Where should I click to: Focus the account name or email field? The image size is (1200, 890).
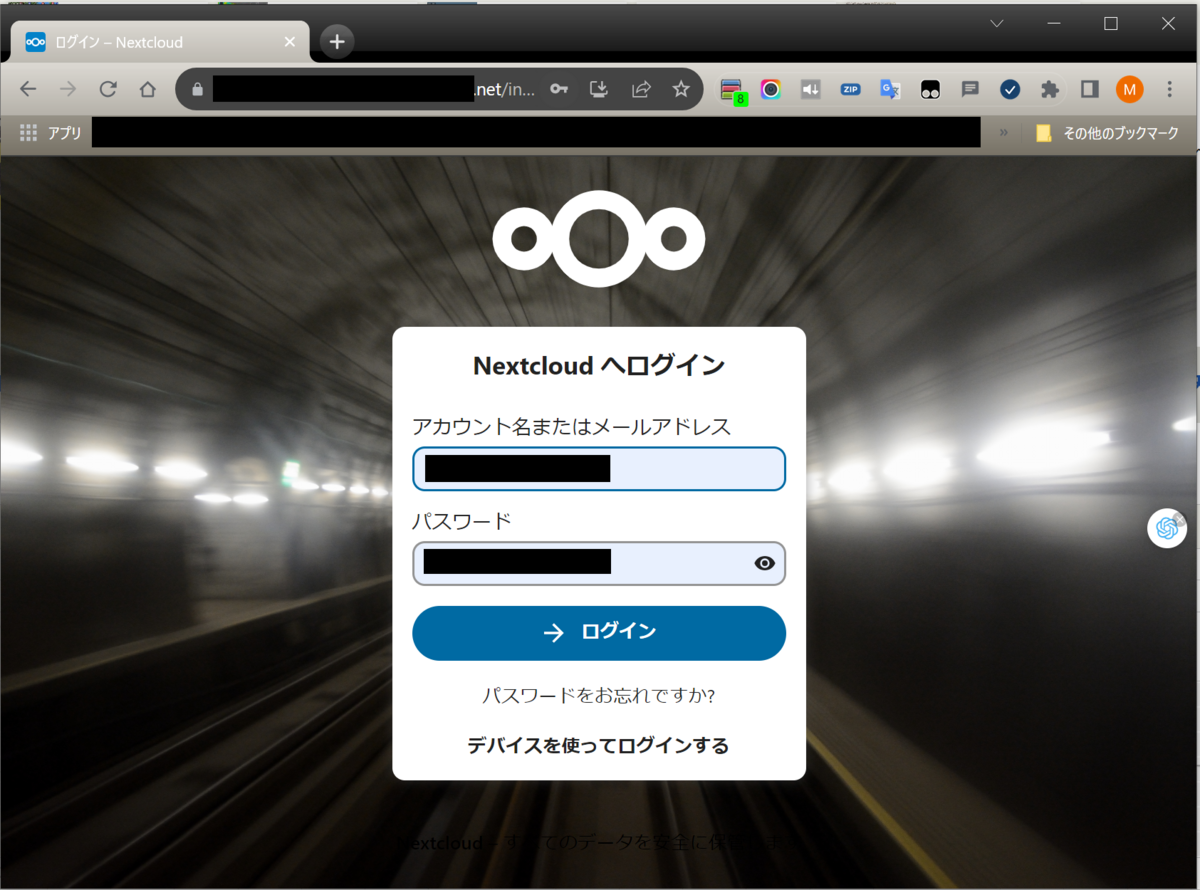599,469
